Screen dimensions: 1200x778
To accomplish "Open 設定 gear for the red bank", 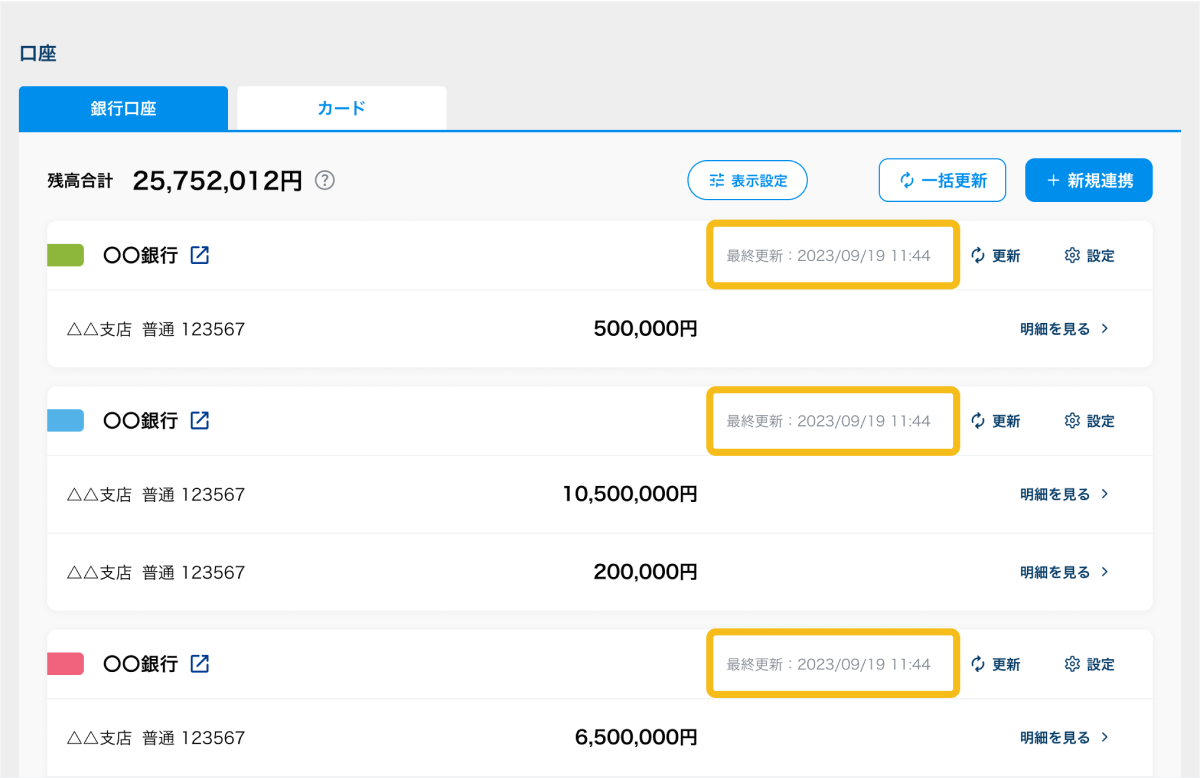I will pyautogui.click(x=1089, y=664).
